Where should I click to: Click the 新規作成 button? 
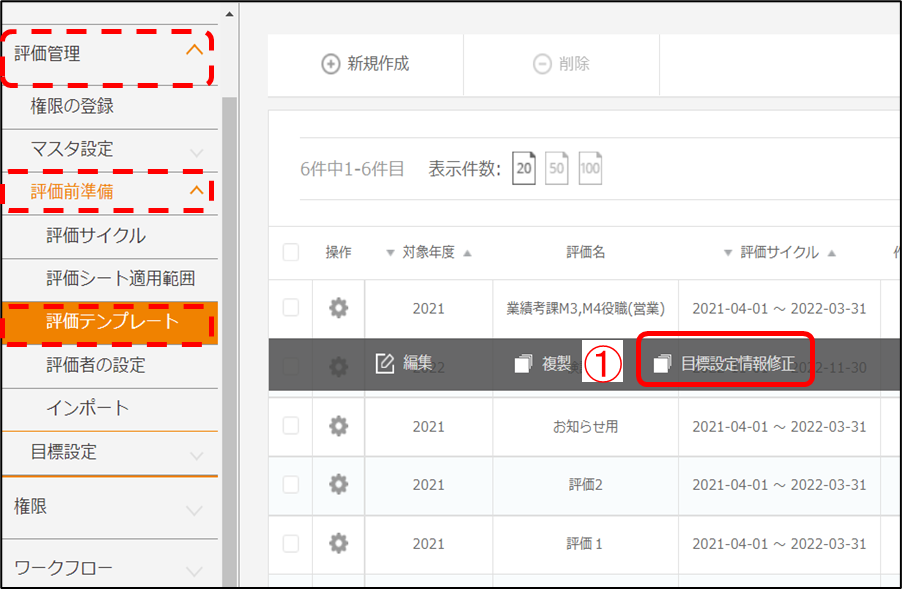366,64
